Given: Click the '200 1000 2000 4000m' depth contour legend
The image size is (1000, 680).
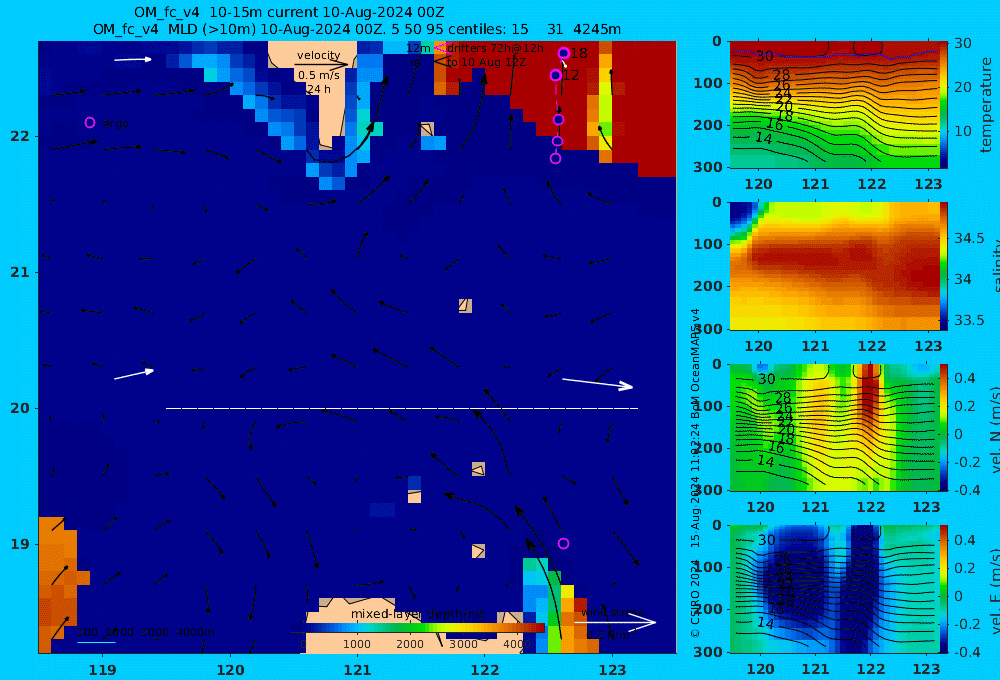Looking at the screenshot, I should tap(145, 632).
